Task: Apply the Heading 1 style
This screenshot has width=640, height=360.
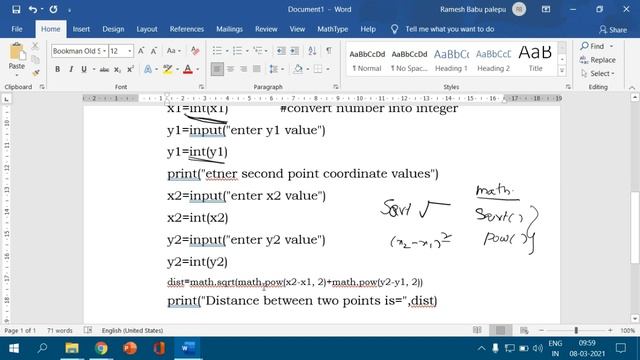Action: pos(451,60)
